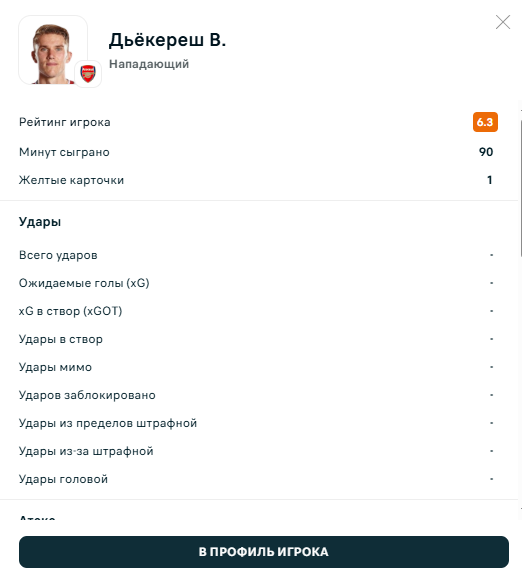The height and width of the screenshot is (585, 522).
Task: Select the Удары в створ row
Action: click(258, 339)
